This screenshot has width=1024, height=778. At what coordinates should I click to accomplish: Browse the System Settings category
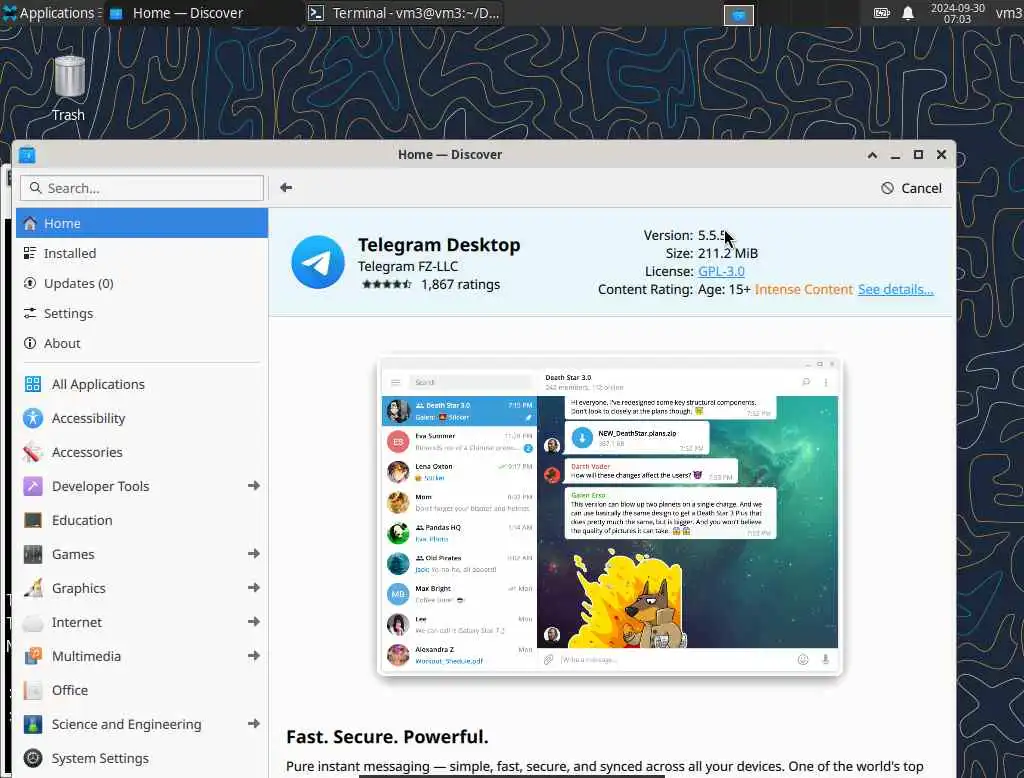point(142,758)
